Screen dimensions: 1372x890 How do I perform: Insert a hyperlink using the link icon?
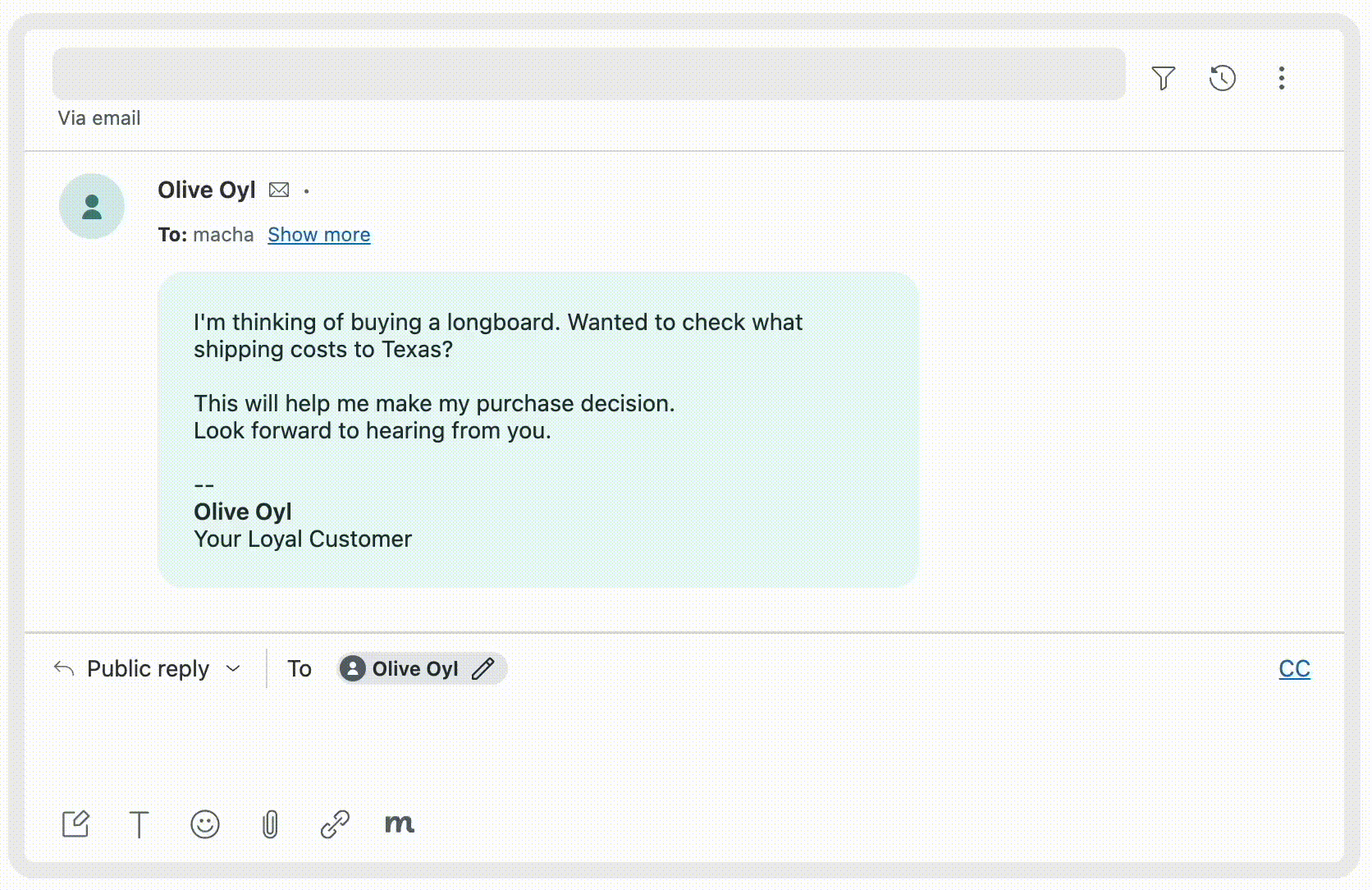click(x=335, y=825)
